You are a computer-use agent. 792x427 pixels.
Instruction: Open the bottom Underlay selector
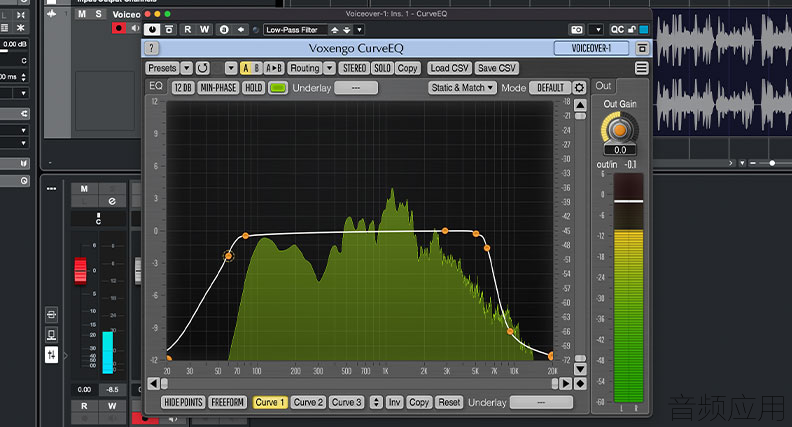point(541,402)
